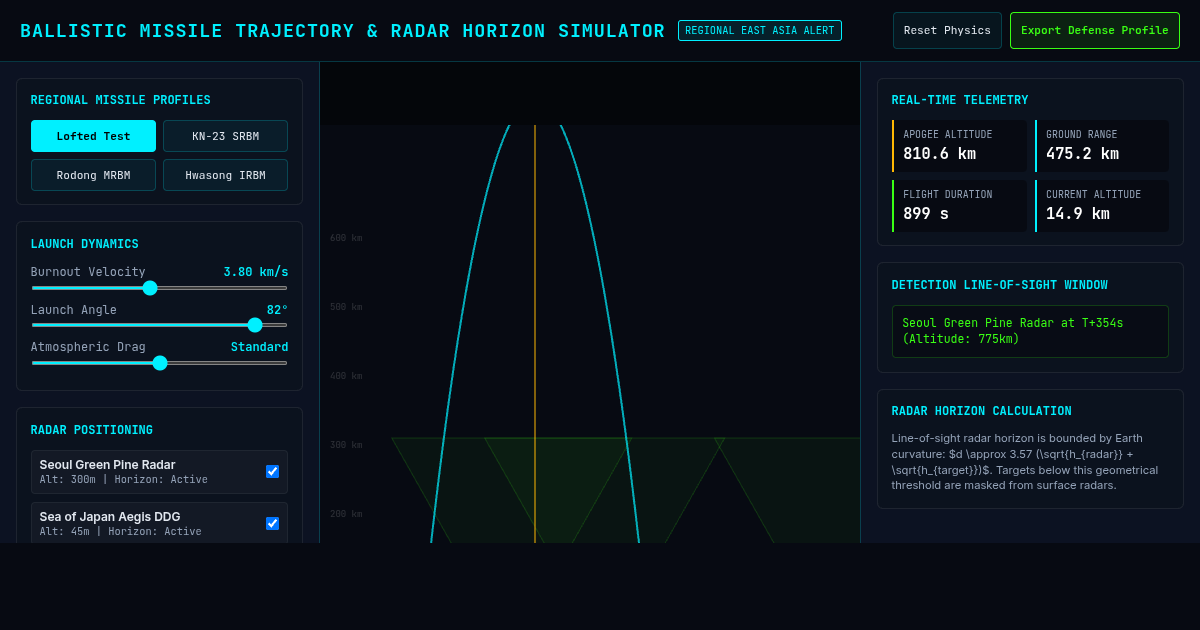1200x630 pixels.
Task: Click the 600 km axis label
Action: pyautogui.click(x=346, y=238)
